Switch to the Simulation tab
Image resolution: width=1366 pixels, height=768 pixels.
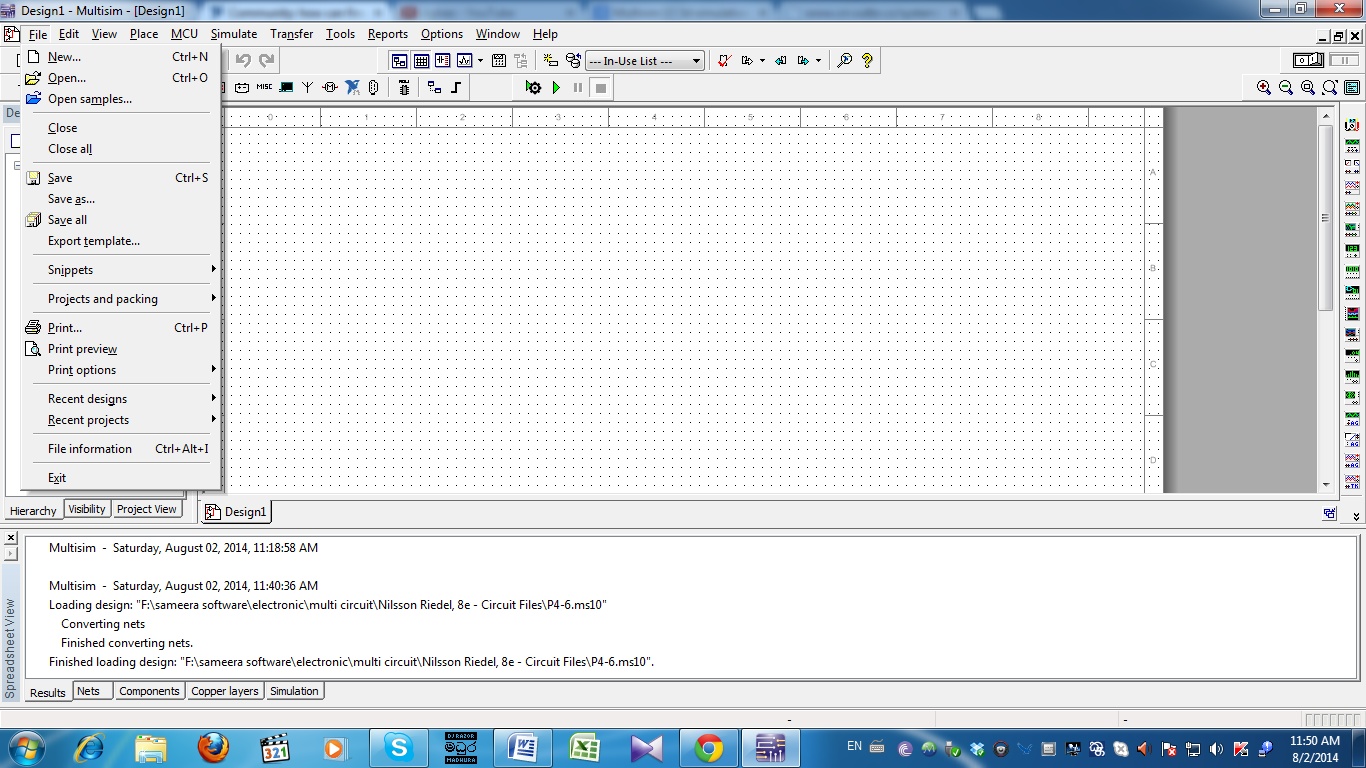pyautogui.click(x=294, y=691)
